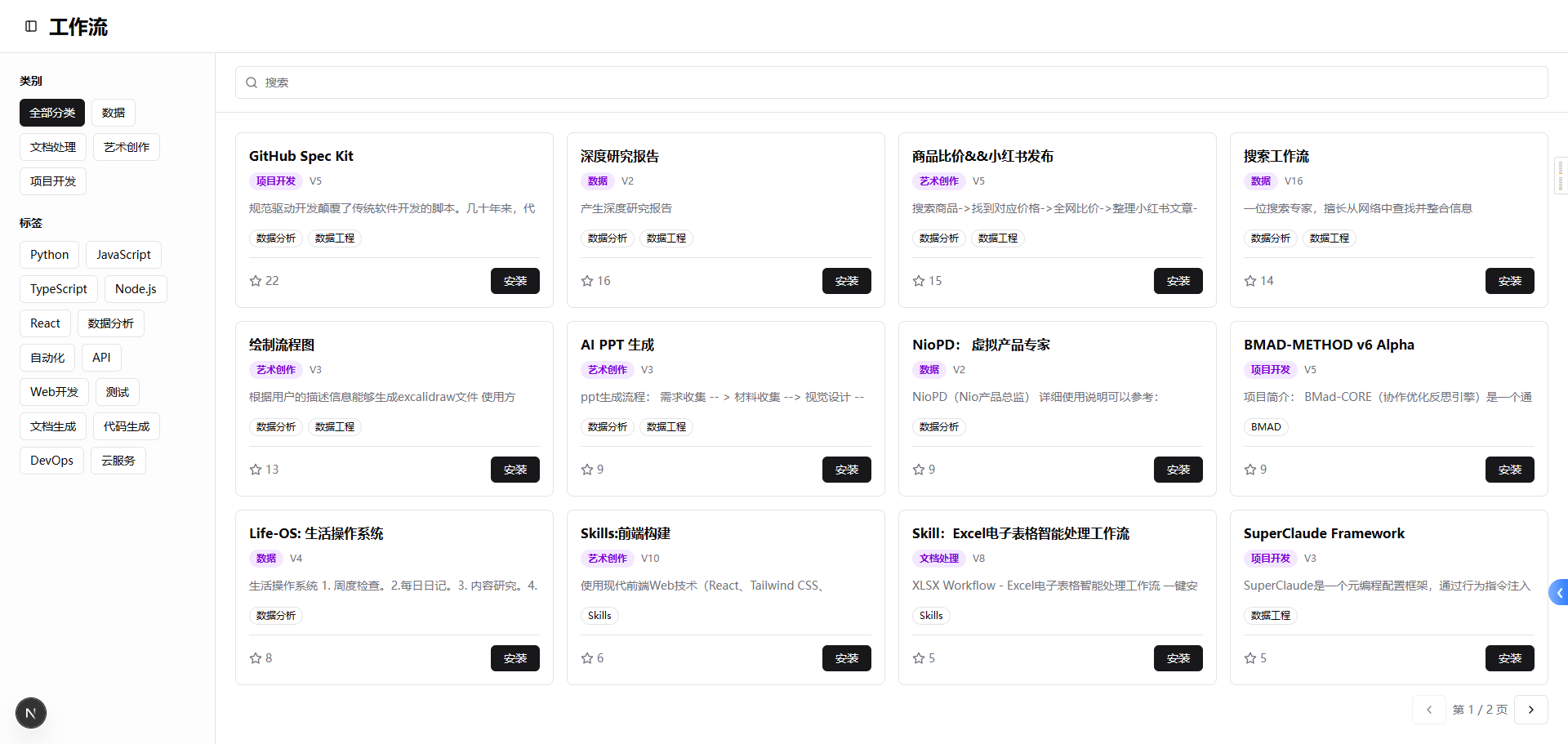This screenshot has width=1568, height=744.
Task: Star the 深度研究报告 workflow
Action: [x=586, y=280]
